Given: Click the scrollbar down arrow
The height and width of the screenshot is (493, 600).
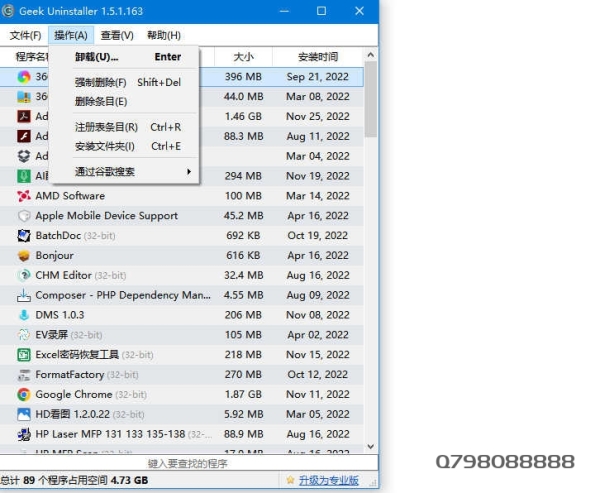Looking at the screenshot, I should [x=370, y=446].
